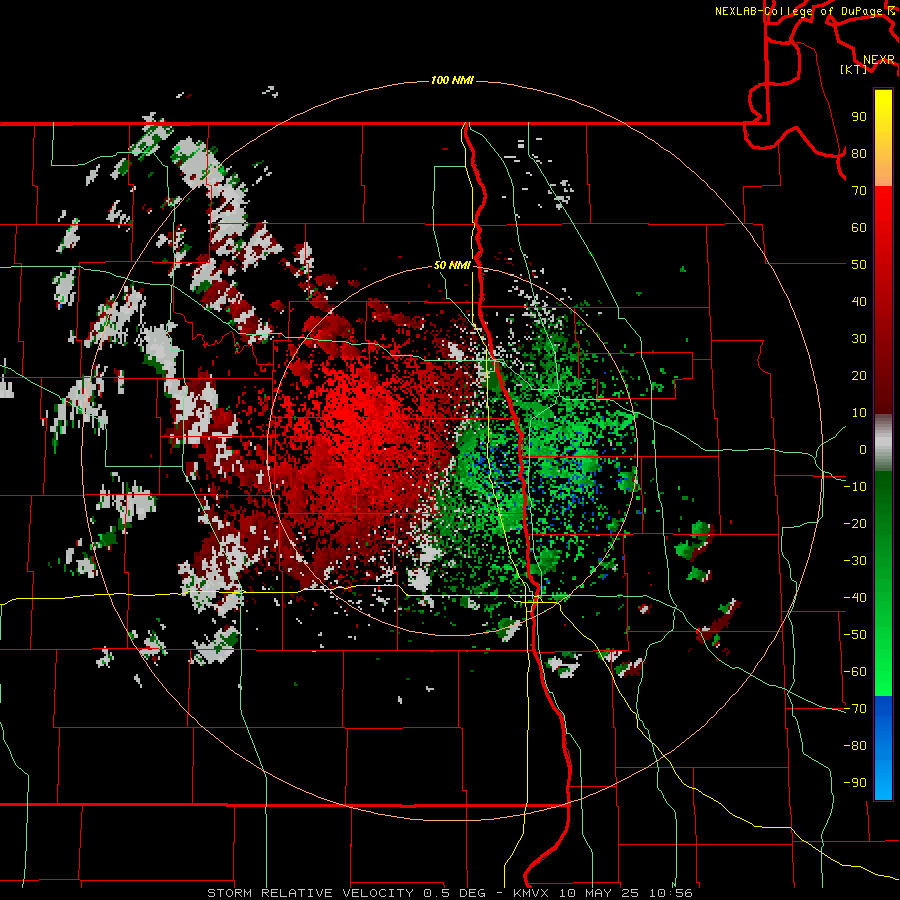Click the 70 value on velocity scale
The height and width of the screenshot is (900, 900).
(859, 191)
